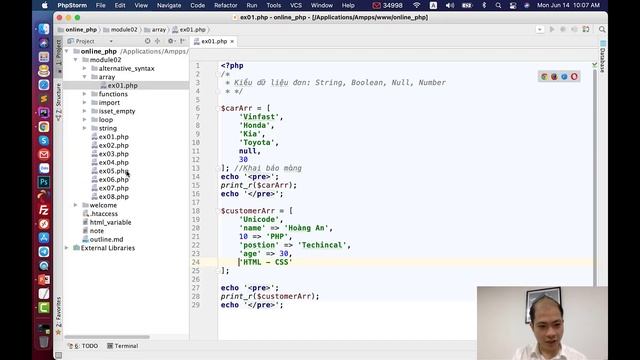Image resolution: width=640 pixels, height=360 pixels.
Task: Hide the Project panel via hide icon
Action: click(182, 41)
